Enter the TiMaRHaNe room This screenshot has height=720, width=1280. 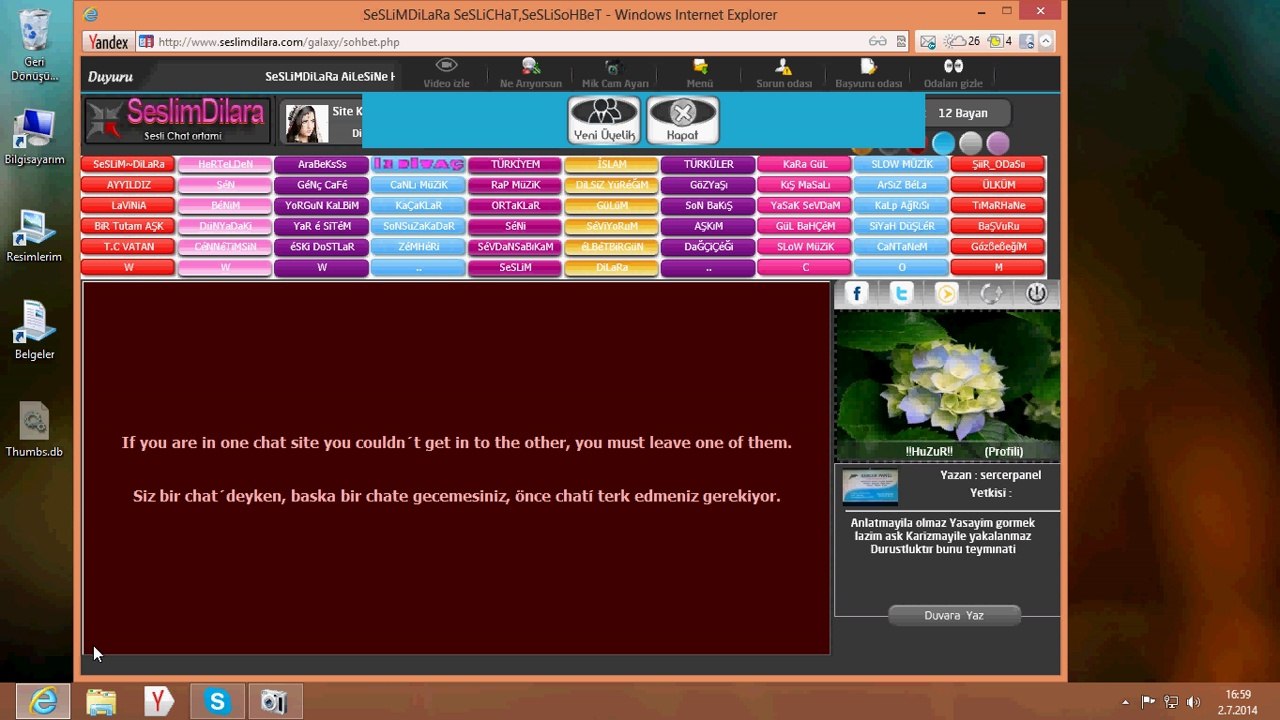(998, 205)
